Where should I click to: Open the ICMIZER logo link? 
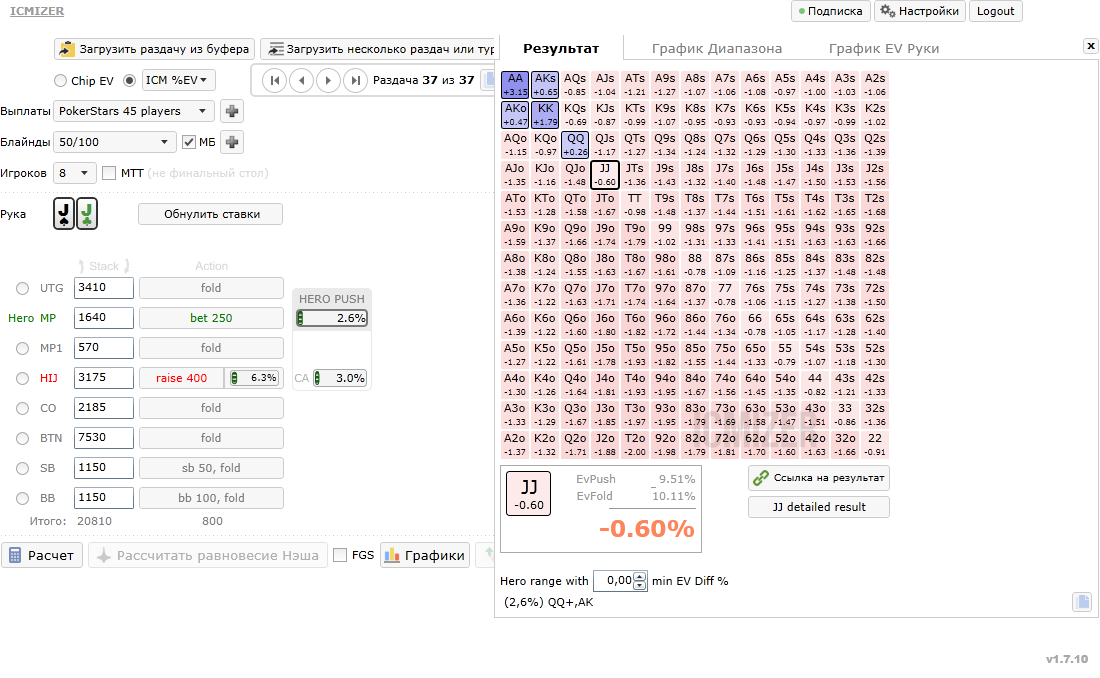pyautogui.click(x=36, y=11)
